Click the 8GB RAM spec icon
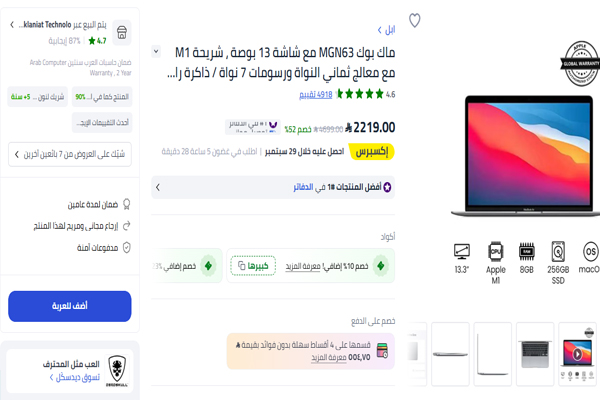The width and height of the screenshot is (600, 400). [x=527, y=251]
